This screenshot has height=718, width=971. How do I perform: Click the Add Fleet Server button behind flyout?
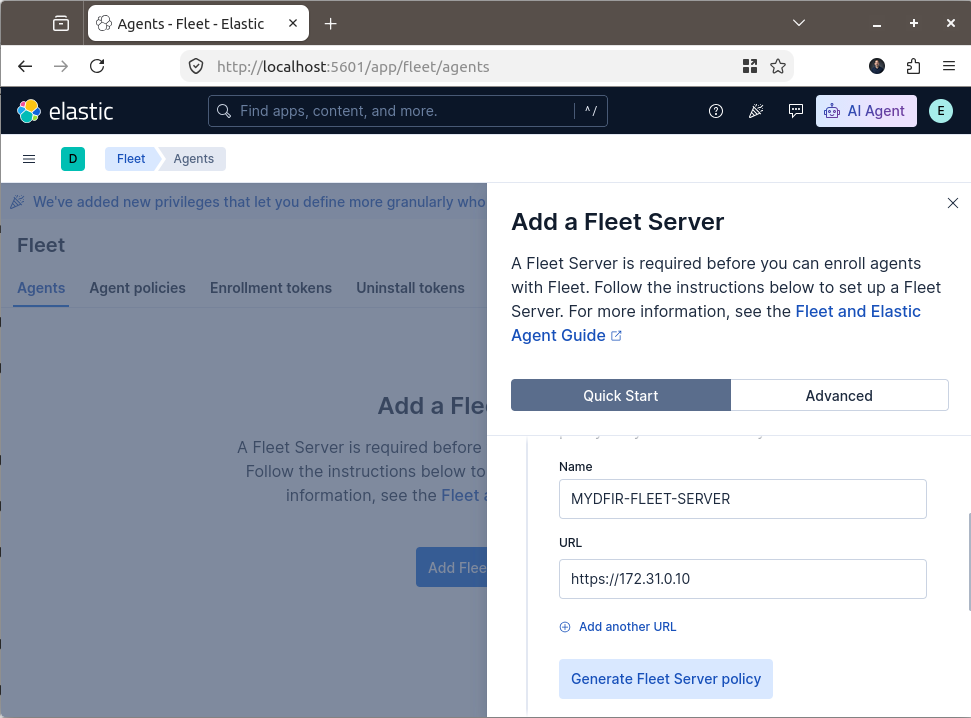(451, 567)
